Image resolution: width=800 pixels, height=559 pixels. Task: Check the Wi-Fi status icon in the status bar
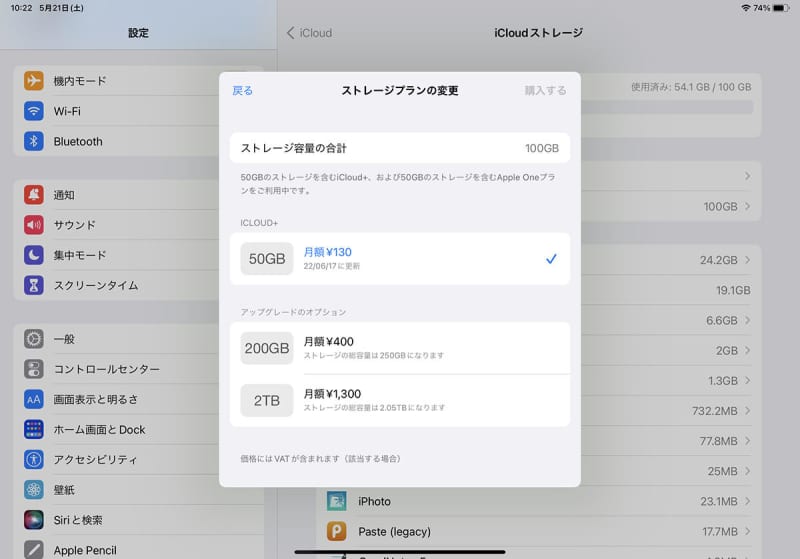pos(745,8)
